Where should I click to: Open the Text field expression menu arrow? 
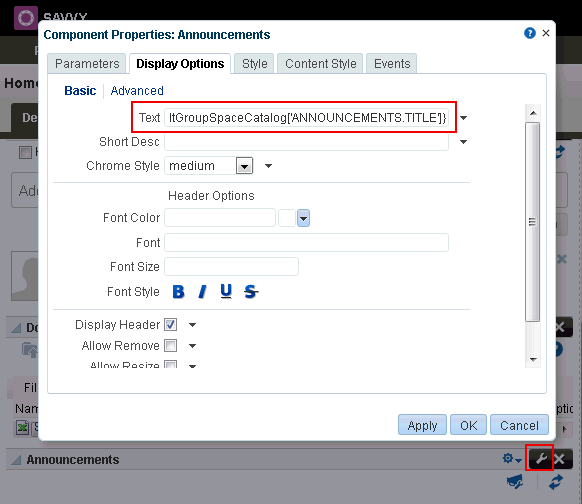coord(463,118)
